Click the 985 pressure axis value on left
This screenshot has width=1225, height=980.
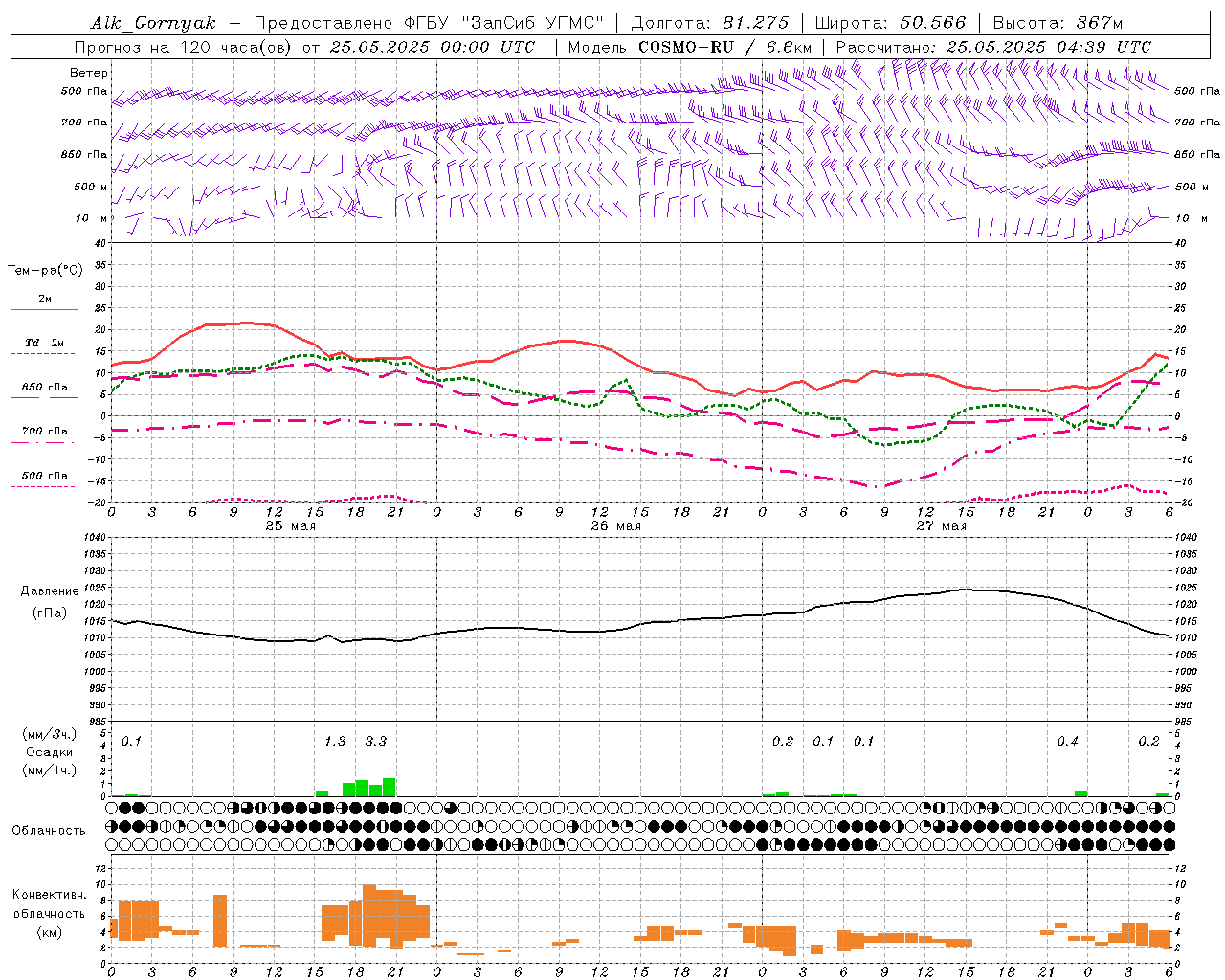98,722
